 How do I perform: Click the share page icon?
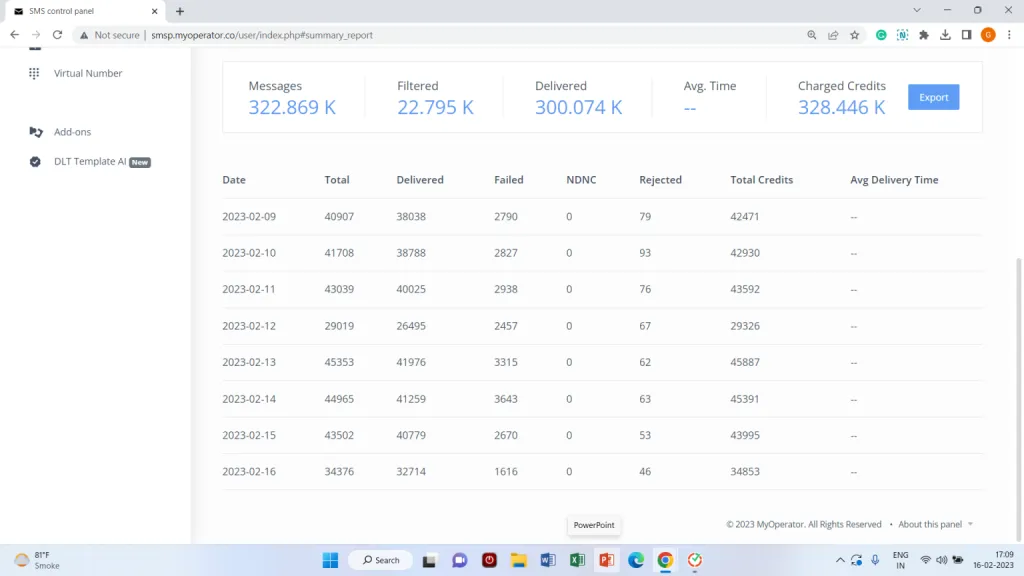click(x=833, y=35)
